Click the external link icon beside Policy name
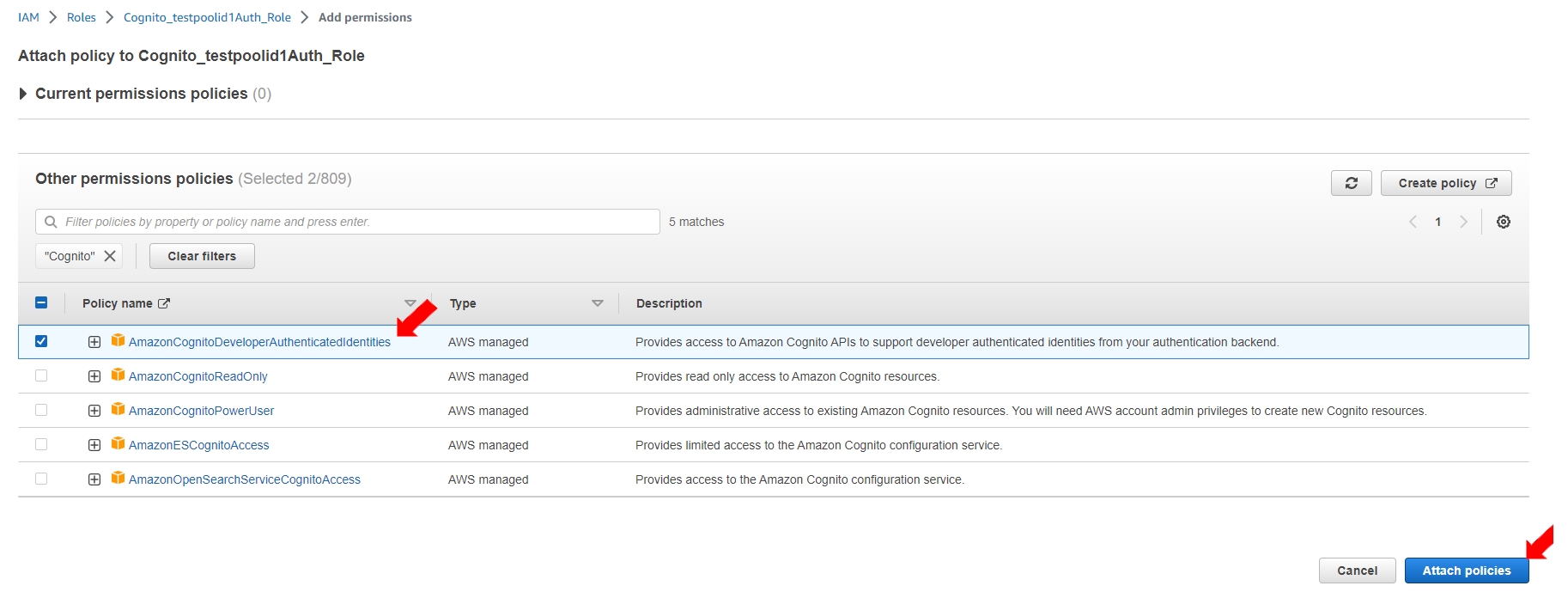 (x=164, y=303)
